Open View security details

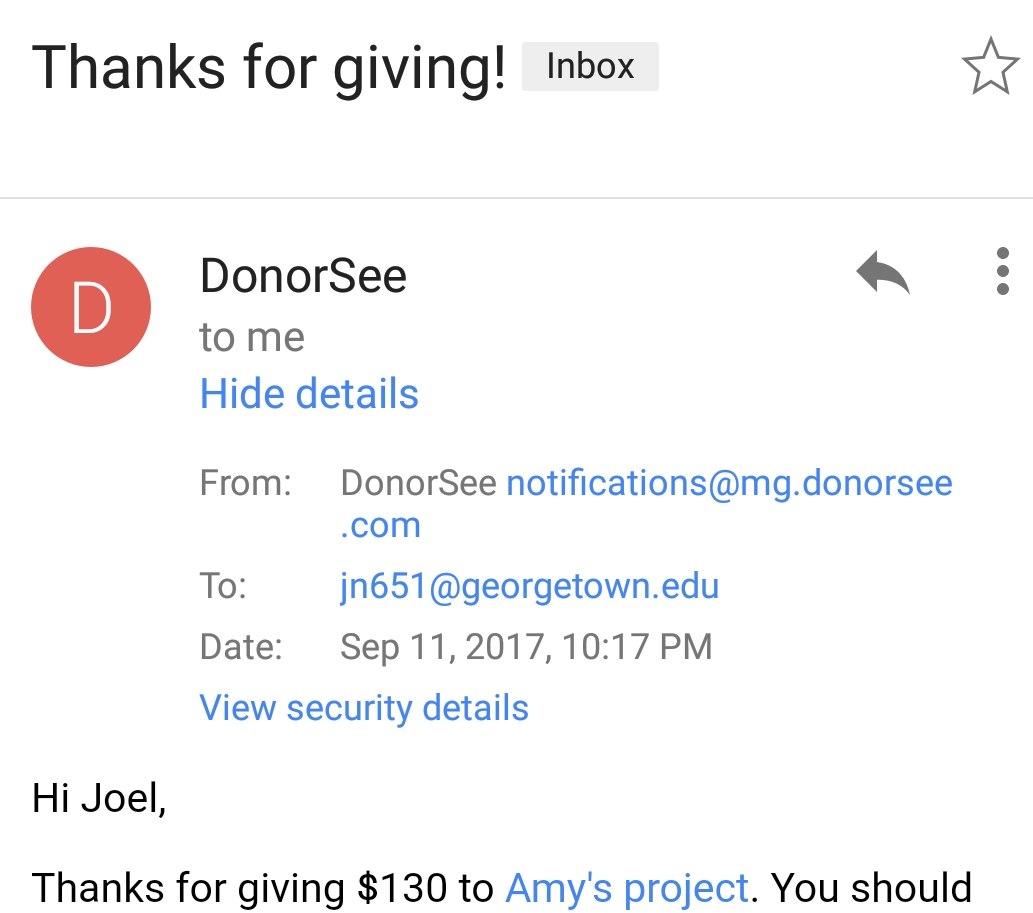[364, 707]
